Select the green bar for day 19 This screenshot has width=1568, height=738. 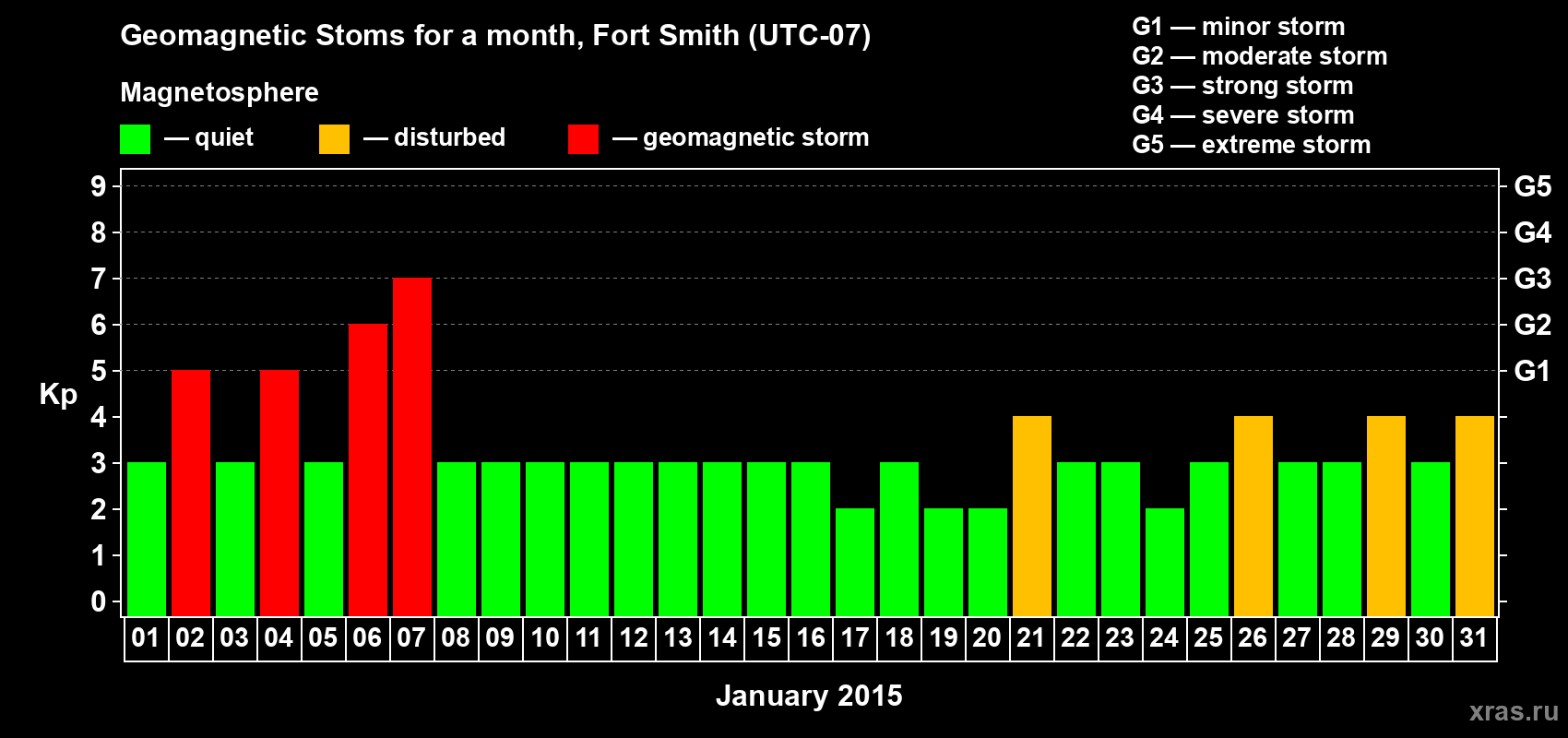(944, 563)
